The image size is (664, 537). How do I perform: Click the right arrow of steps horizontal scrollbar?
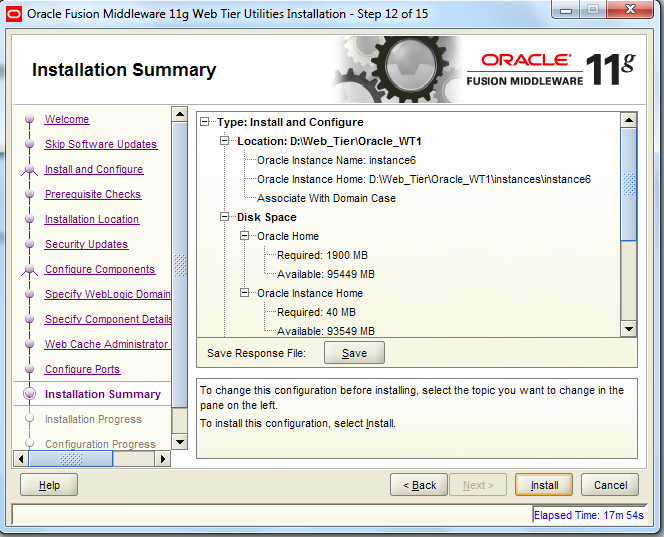163,459
